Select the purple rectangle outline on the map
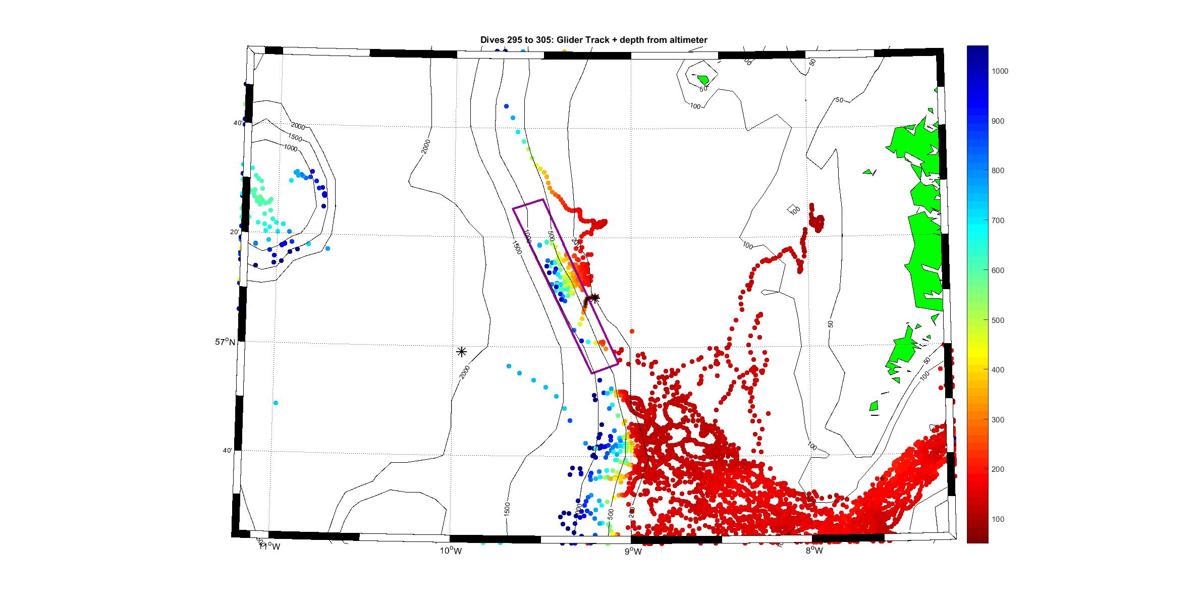Viewport: 1200px width, 611px height. [567, 286]
